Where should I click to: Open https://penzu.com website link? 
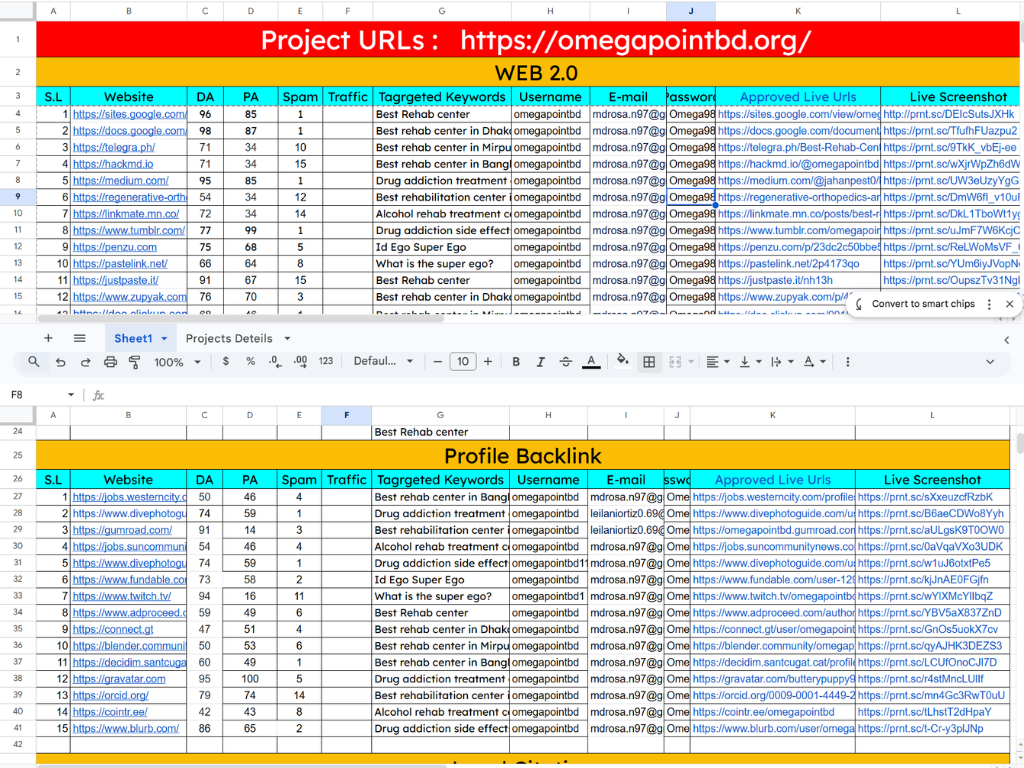point(115,247)
